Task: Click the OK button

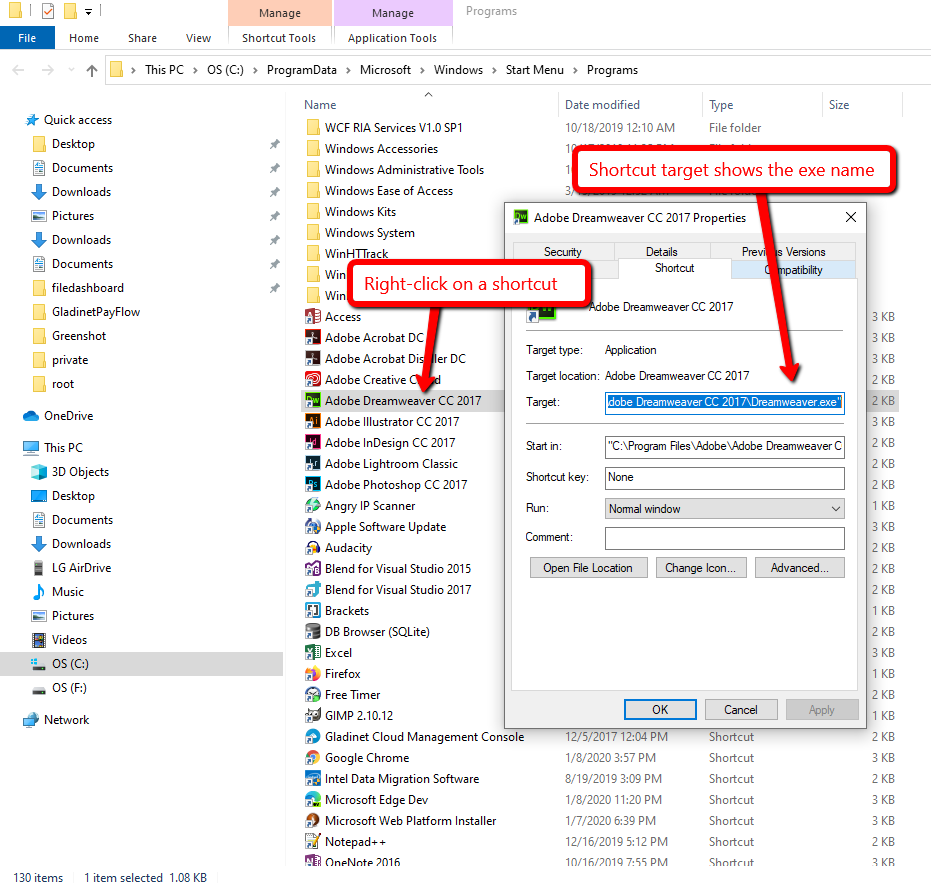Action: (660, 710)
